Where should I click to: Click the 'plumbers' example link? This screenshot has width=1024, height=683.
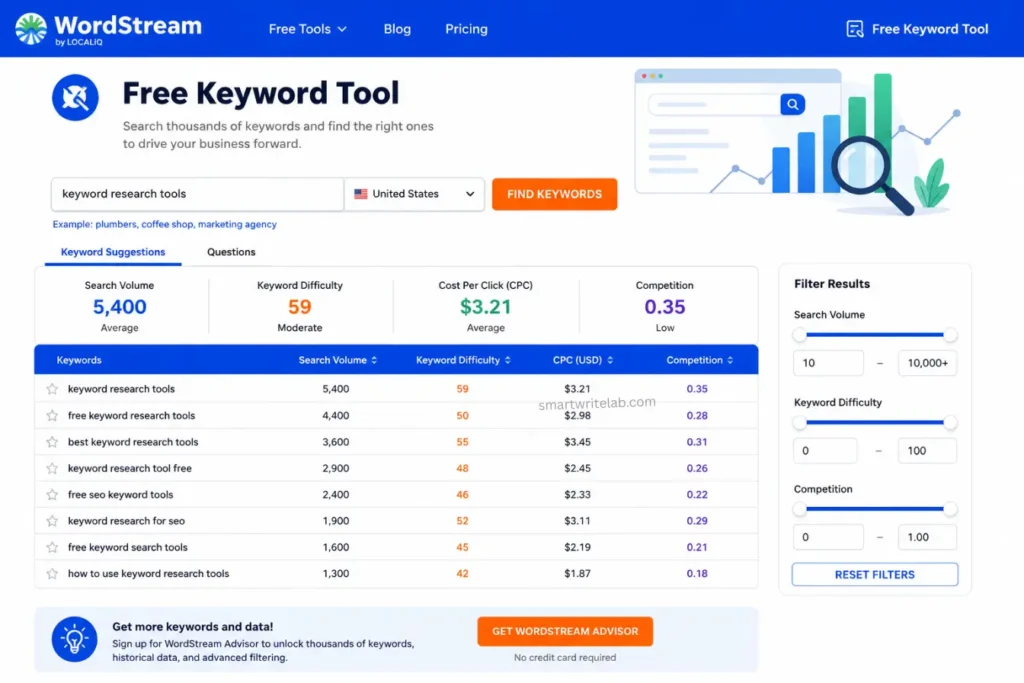pyautogui.click(x=116, y=224)
